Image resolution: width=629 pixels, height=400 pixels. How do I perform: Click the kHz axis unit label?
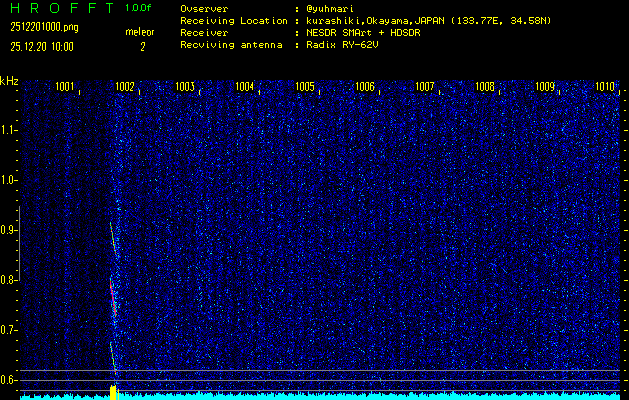9,80
